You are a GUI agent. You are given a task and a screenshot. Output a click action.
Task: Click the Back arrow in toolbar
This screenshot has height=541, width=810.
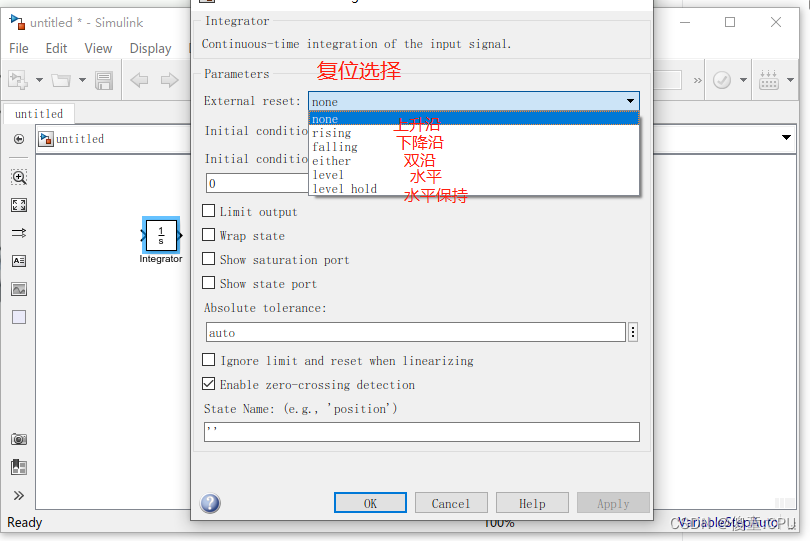pos(139,80)
